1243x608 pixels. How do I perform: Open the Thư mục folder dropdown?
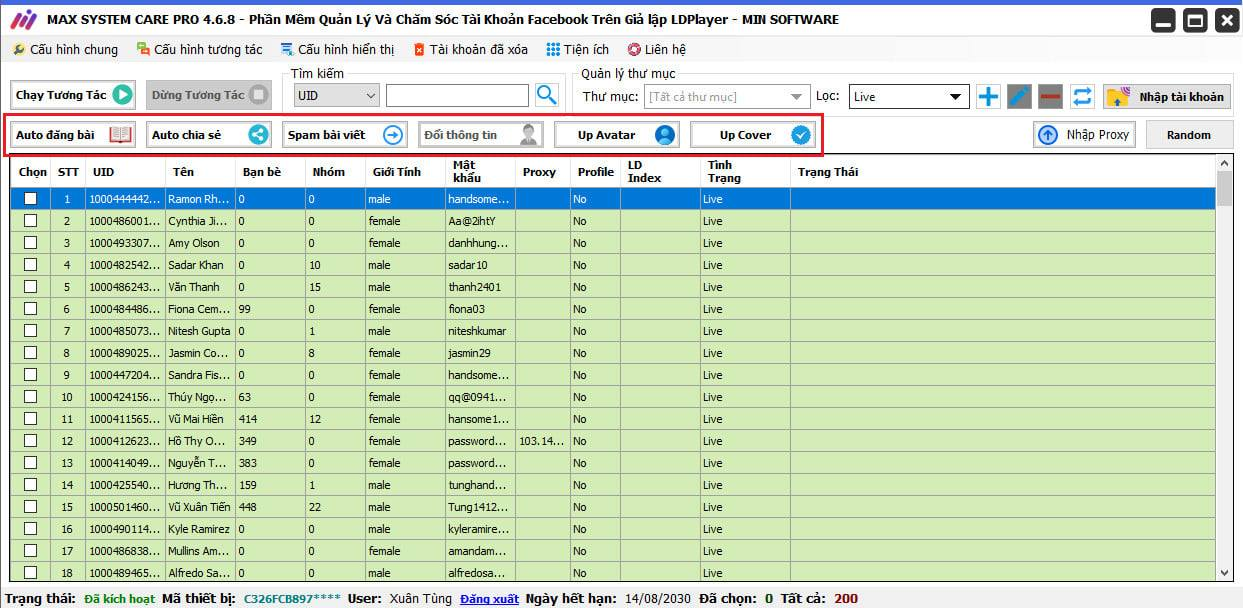[727, 97]
